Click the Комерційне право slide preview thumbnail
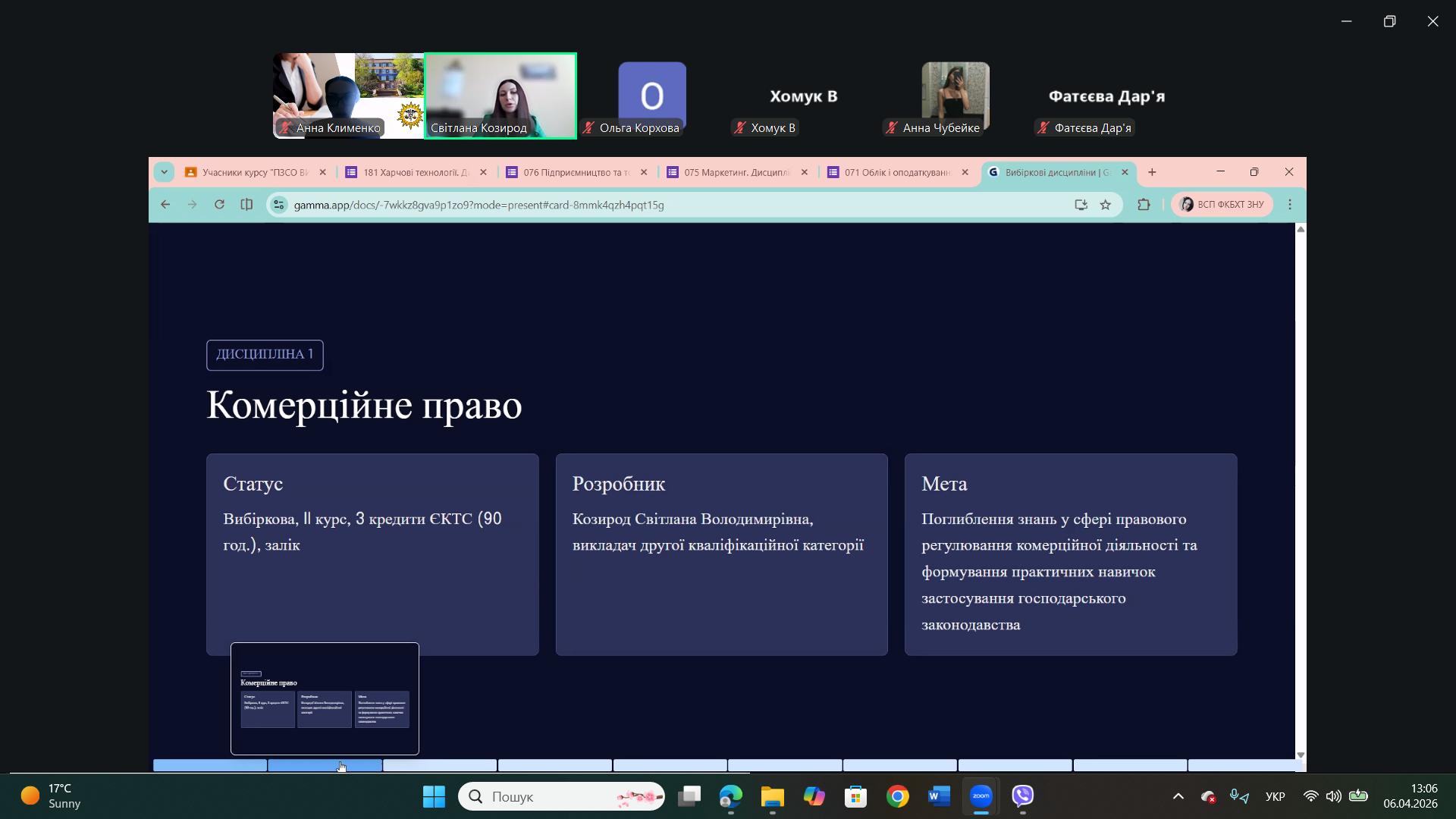Screen dimensions: 1456x819 click(325, 698)
